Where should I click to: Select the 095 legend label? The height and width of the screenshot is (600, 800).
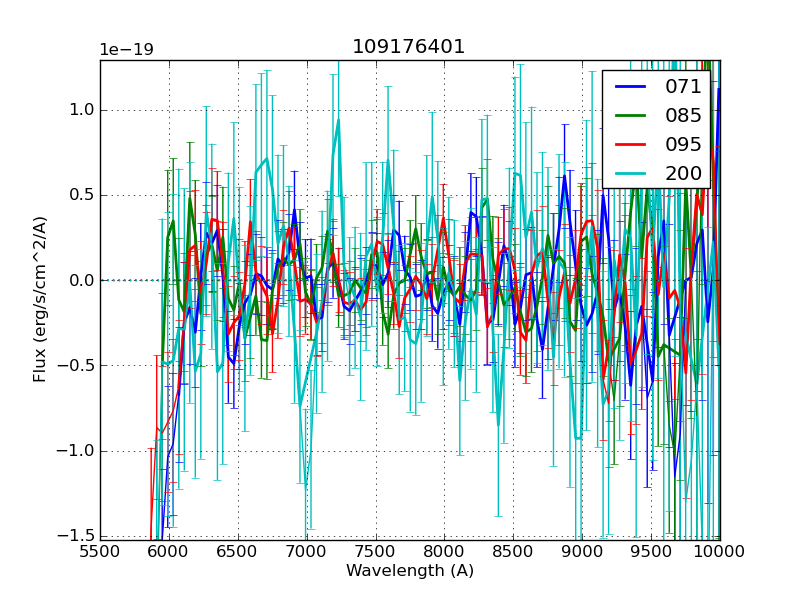click(683, 144)
